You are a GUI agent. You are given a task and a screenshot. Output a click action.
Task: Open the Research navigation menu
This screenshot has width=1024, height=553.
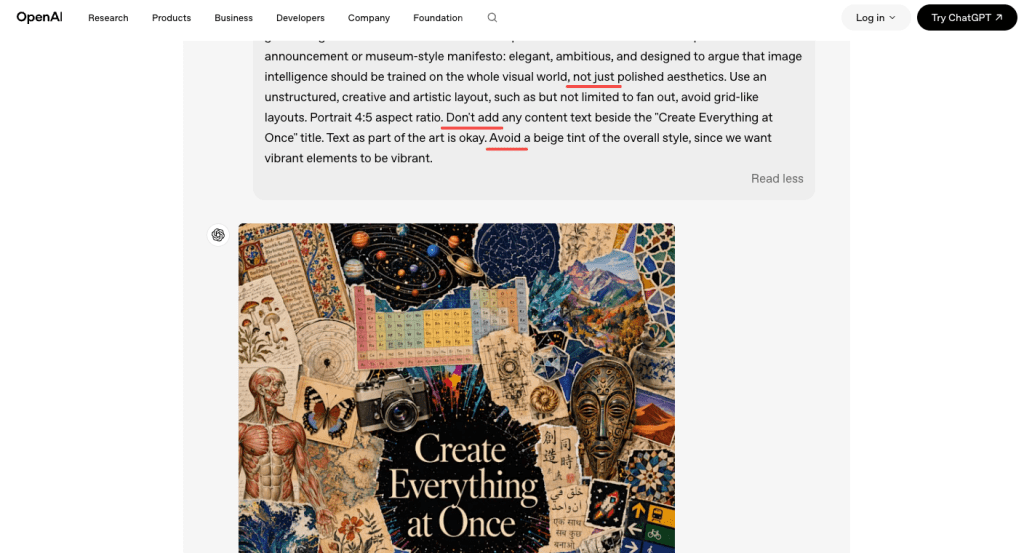[x=108, y=18]
